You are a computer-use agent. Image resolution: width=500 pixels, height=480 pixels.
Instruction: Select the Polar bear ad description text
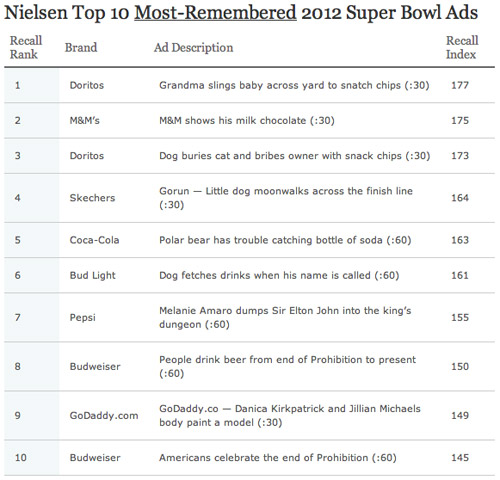click(x=285, y=240)
